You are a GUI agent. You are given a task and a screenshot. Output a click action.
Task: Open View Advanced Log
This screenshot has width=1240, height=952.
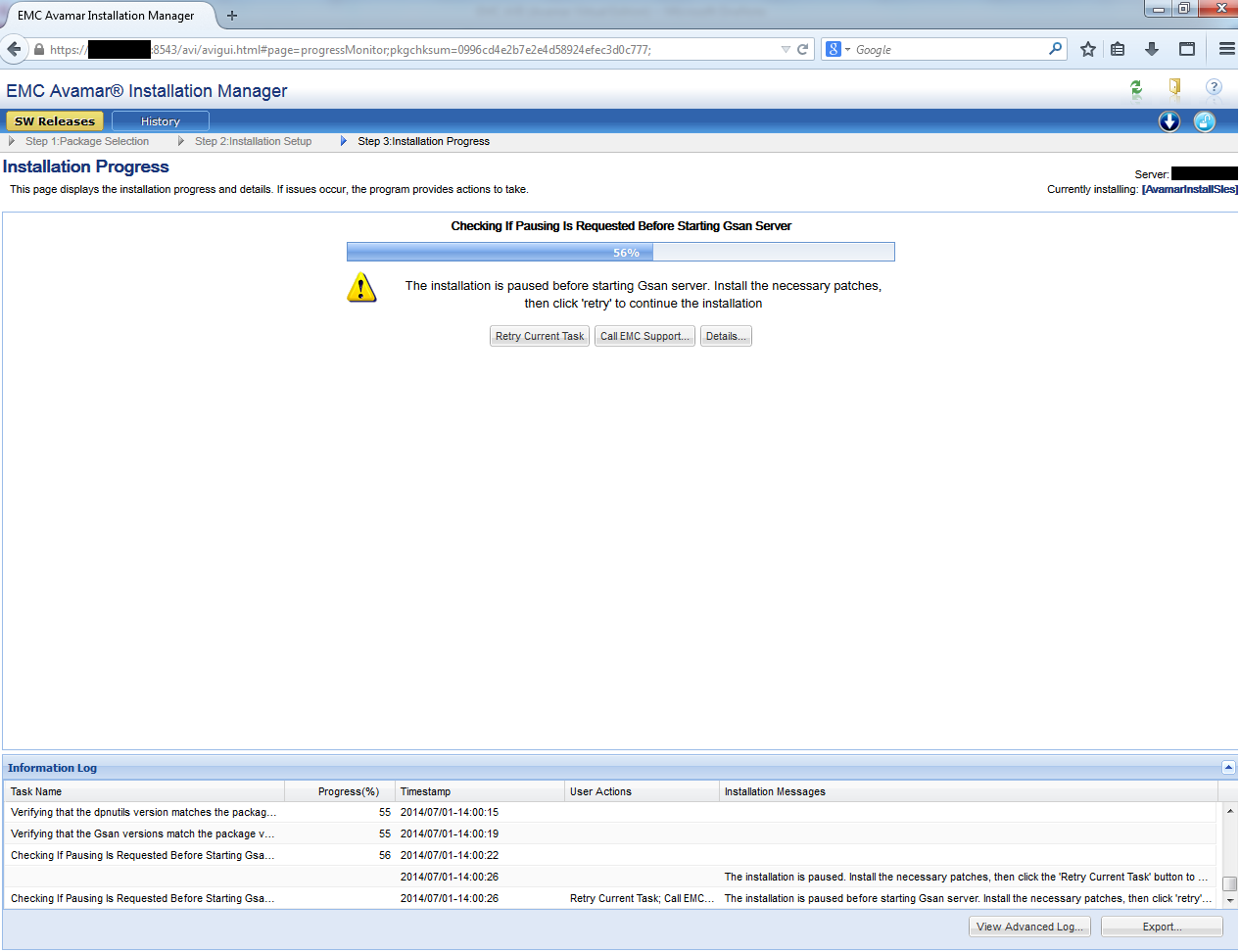1029,927
